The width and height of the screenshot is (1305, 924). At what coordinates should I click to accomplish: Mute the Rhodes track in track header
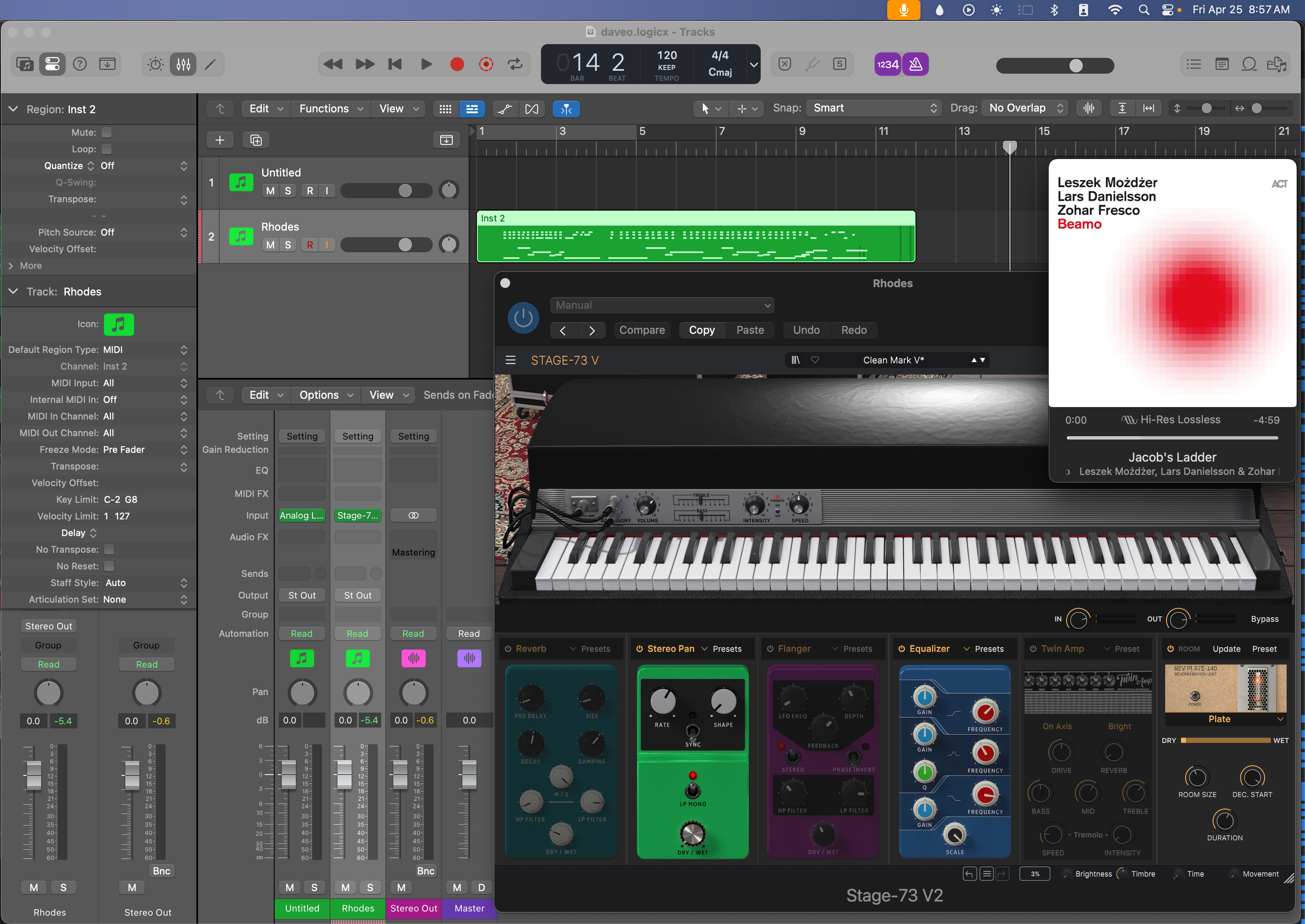[x=270, y=245]
